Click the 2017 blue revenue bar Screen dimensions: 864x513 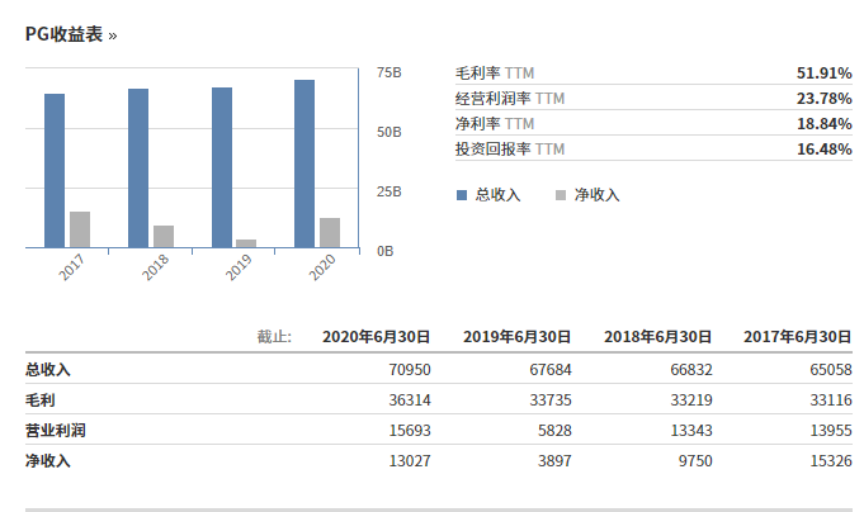(x=55, y=171)
